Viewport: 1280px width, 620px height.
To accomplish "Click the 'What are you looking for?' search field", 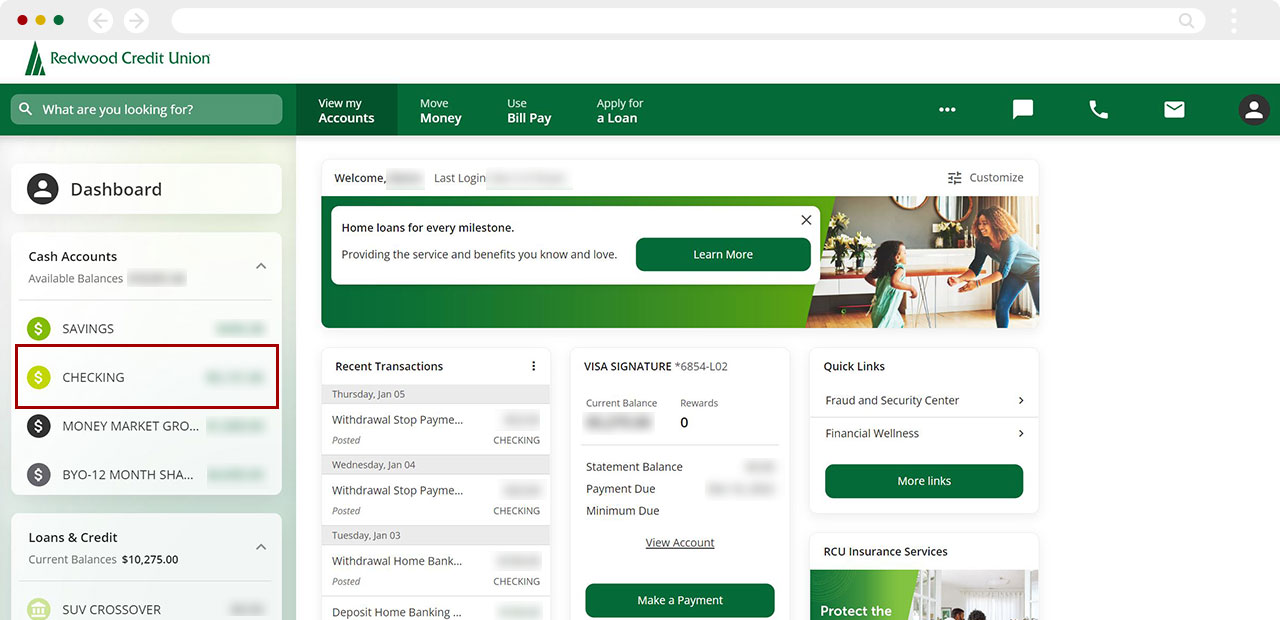I will 146,109.
